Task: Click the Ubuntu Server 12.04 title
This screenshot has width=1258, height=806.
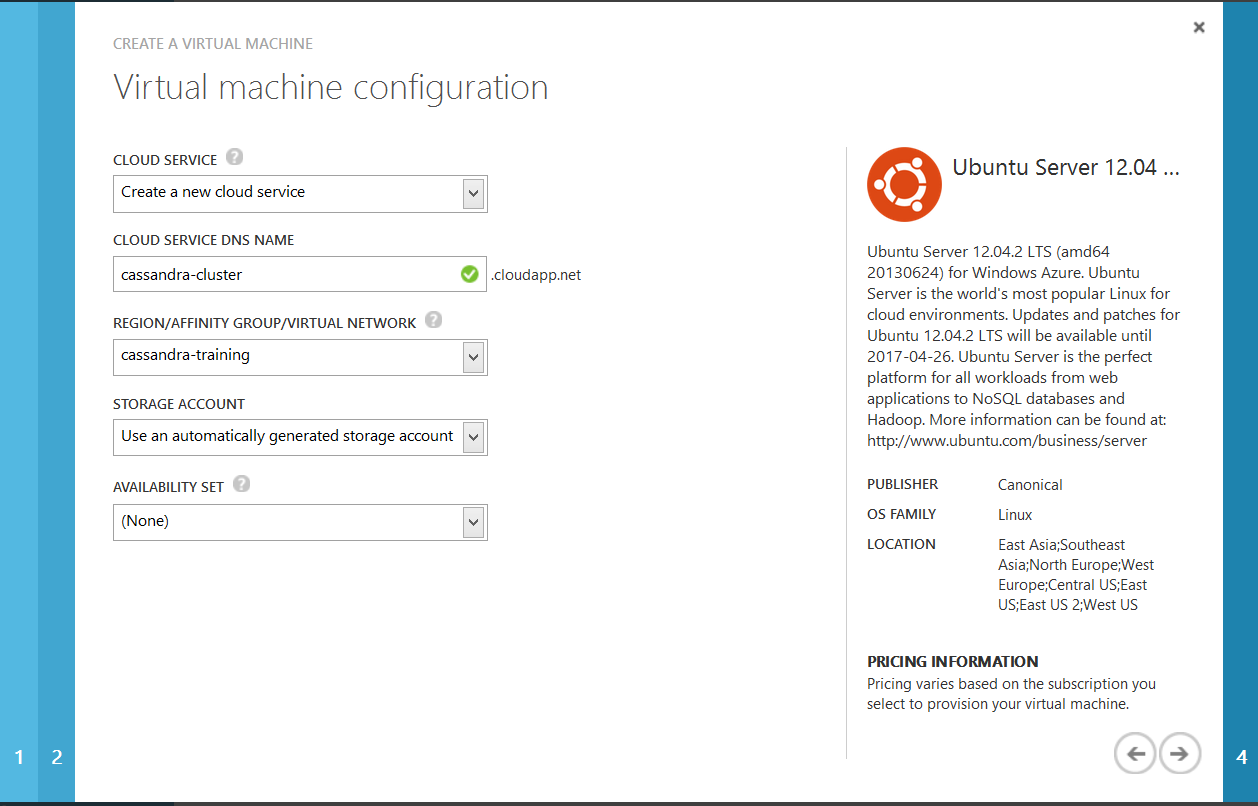Action: [x=1066, y=167]
